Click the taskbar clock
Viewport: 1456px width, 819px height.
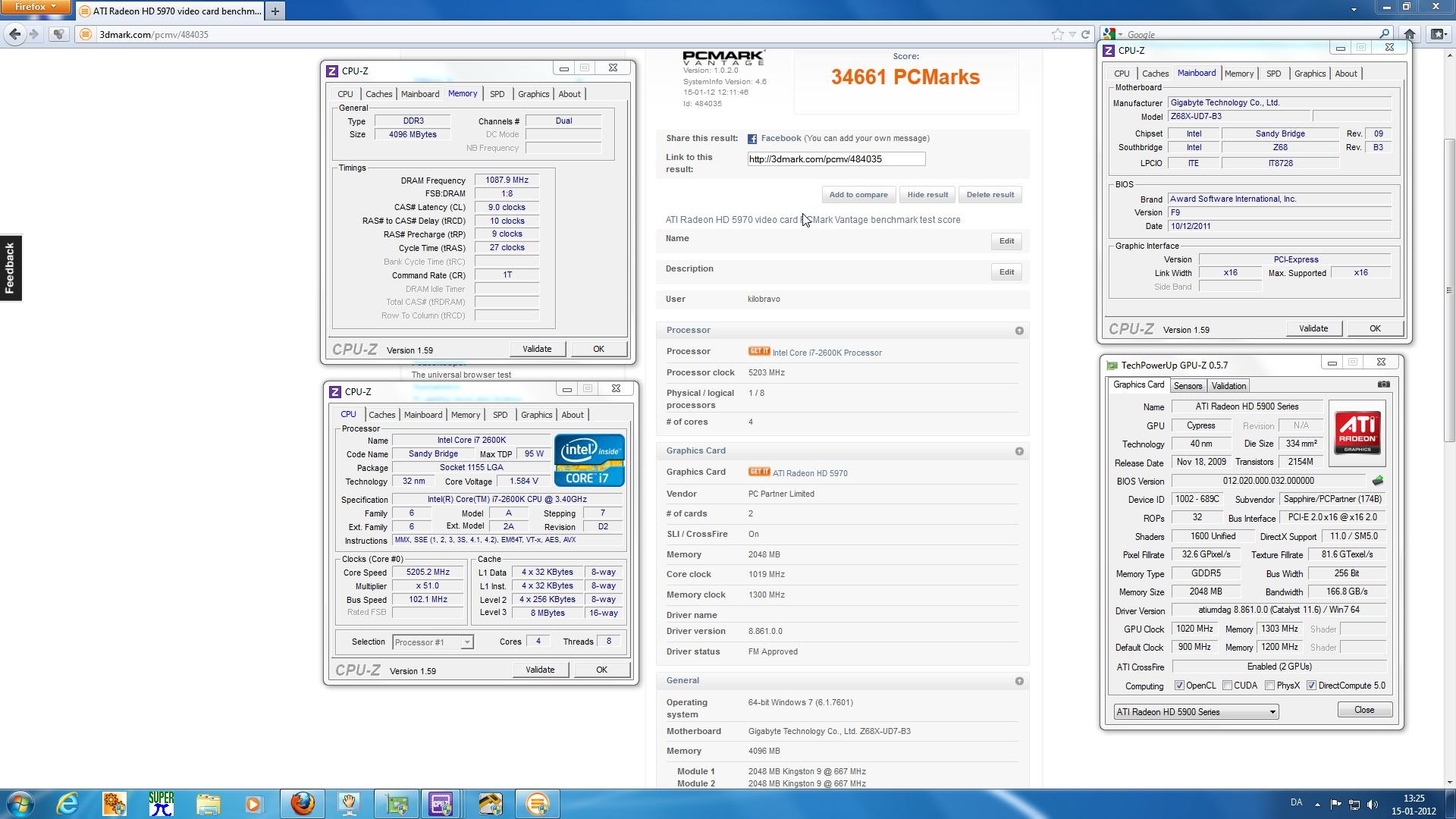[1414, 805]
